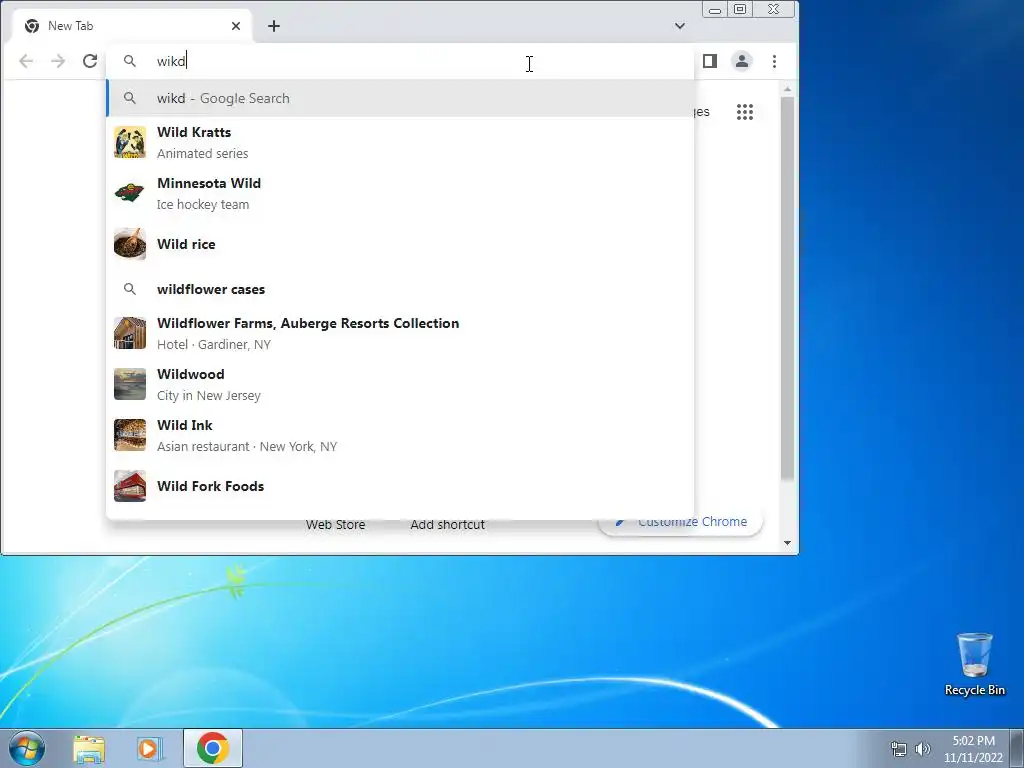This screenshot has width=1024, height=768.
Task: Click search icon beside wildflower cases
Action: [130, 289]
